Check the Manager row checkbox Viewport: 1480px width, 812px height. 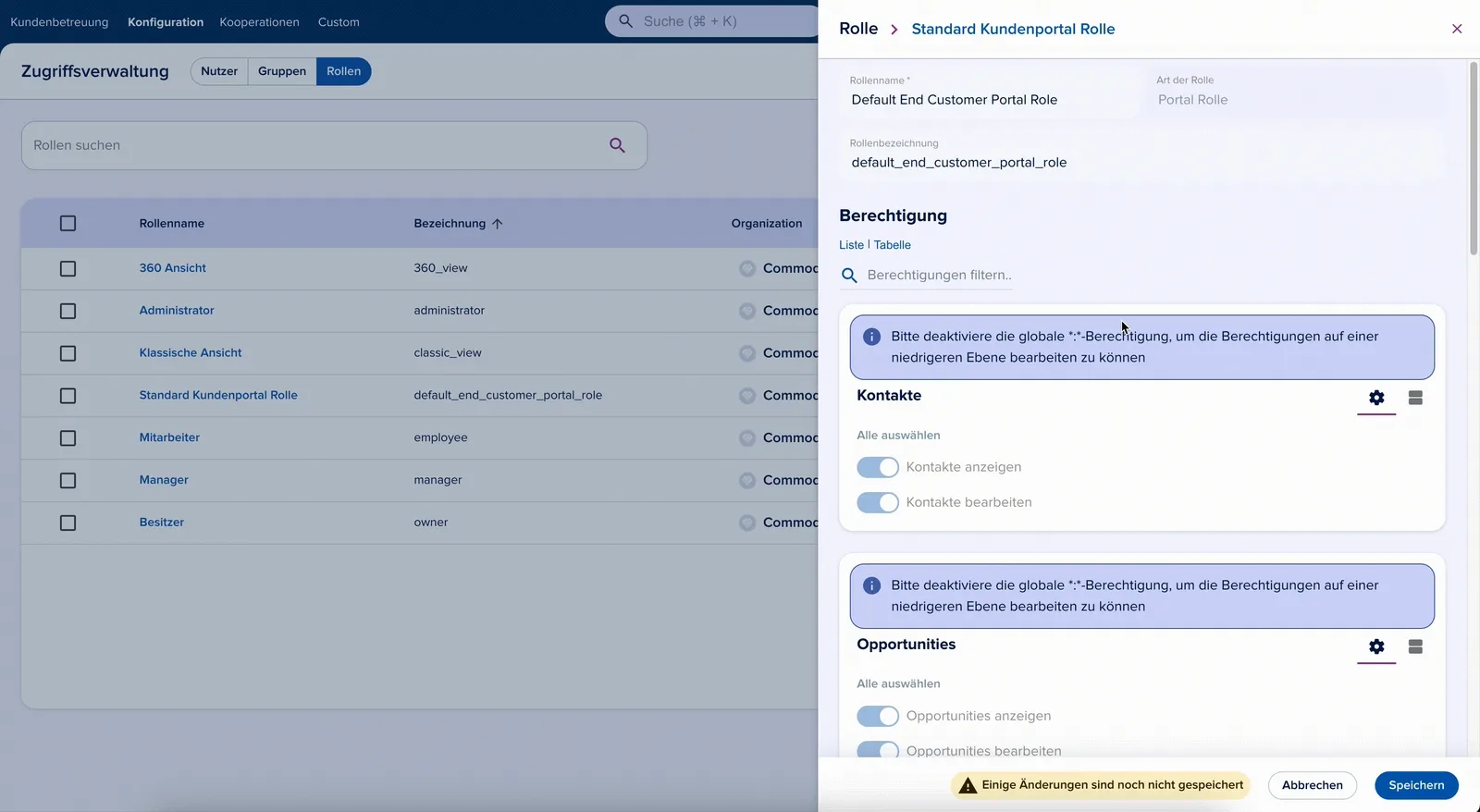tap(68, 480)
